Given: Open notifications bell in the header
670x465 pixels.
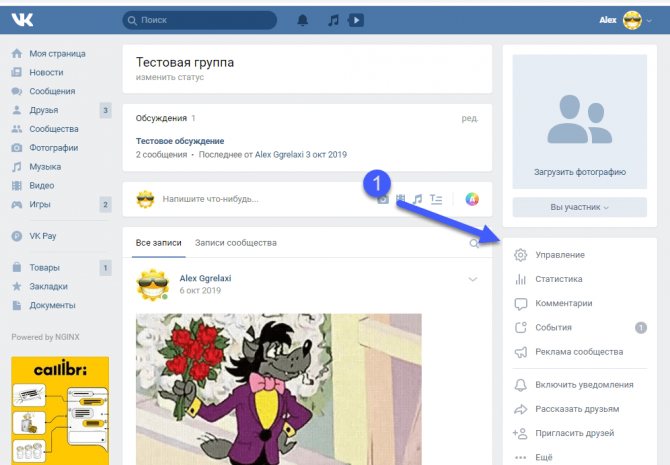Looking at the screenshot, I should coord(303,20).
